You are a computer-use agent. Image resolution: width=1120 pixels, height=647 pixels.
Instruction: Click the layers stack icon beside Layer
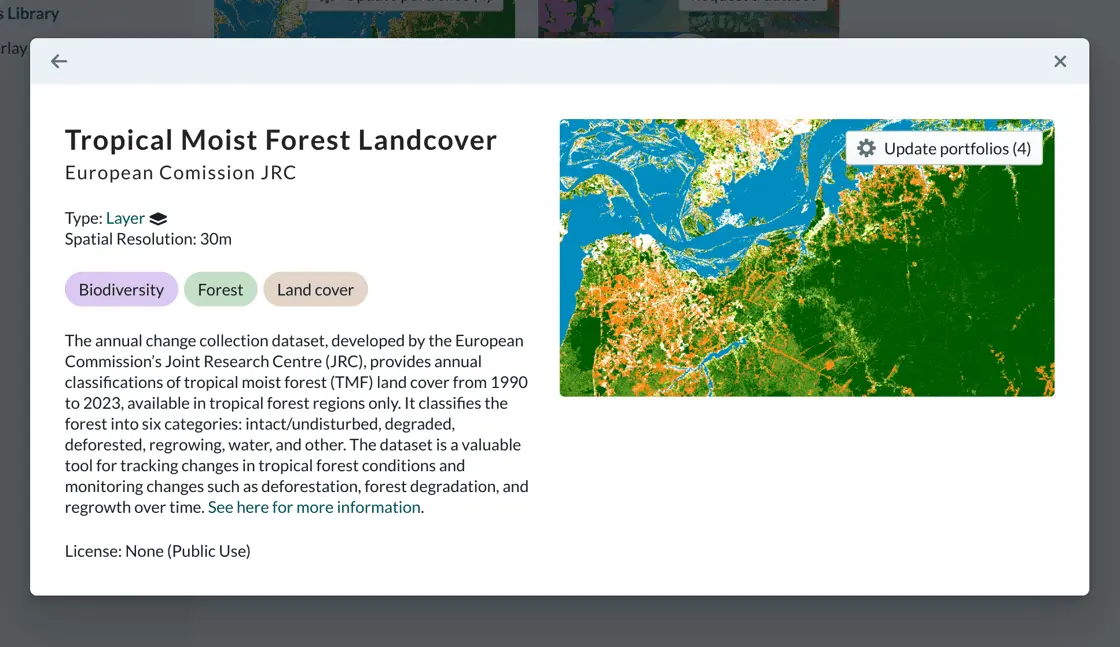tap(158, 219)
